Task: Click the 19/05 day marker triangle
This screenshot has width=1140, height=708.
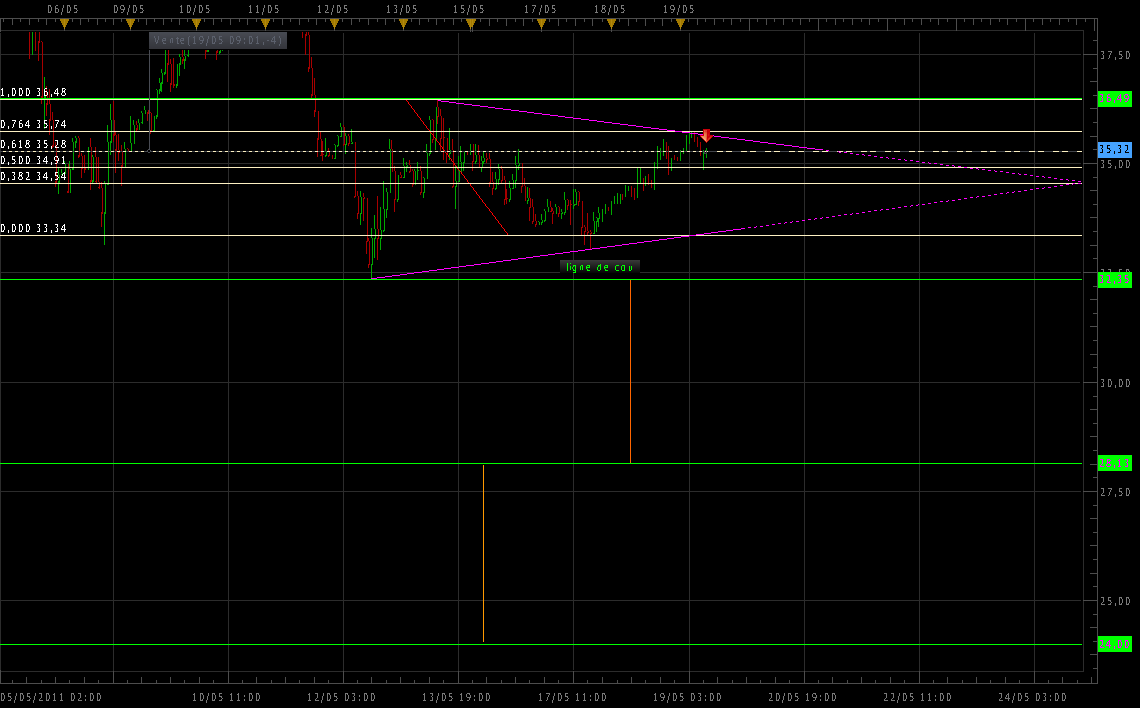Action: [679, 24]
